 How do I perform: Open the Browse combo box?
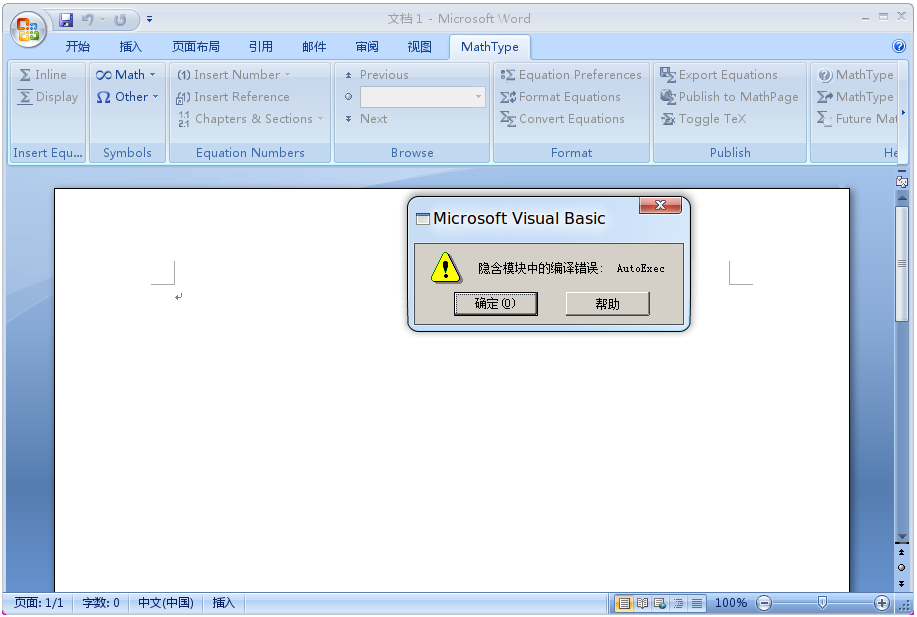(x=422, y=96)
